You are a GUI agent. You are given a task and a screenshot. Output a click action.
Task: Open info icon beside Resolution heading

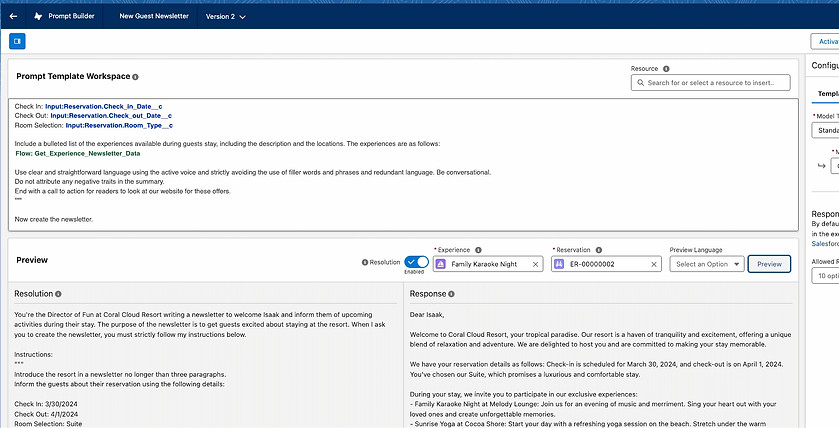[58, 294]
